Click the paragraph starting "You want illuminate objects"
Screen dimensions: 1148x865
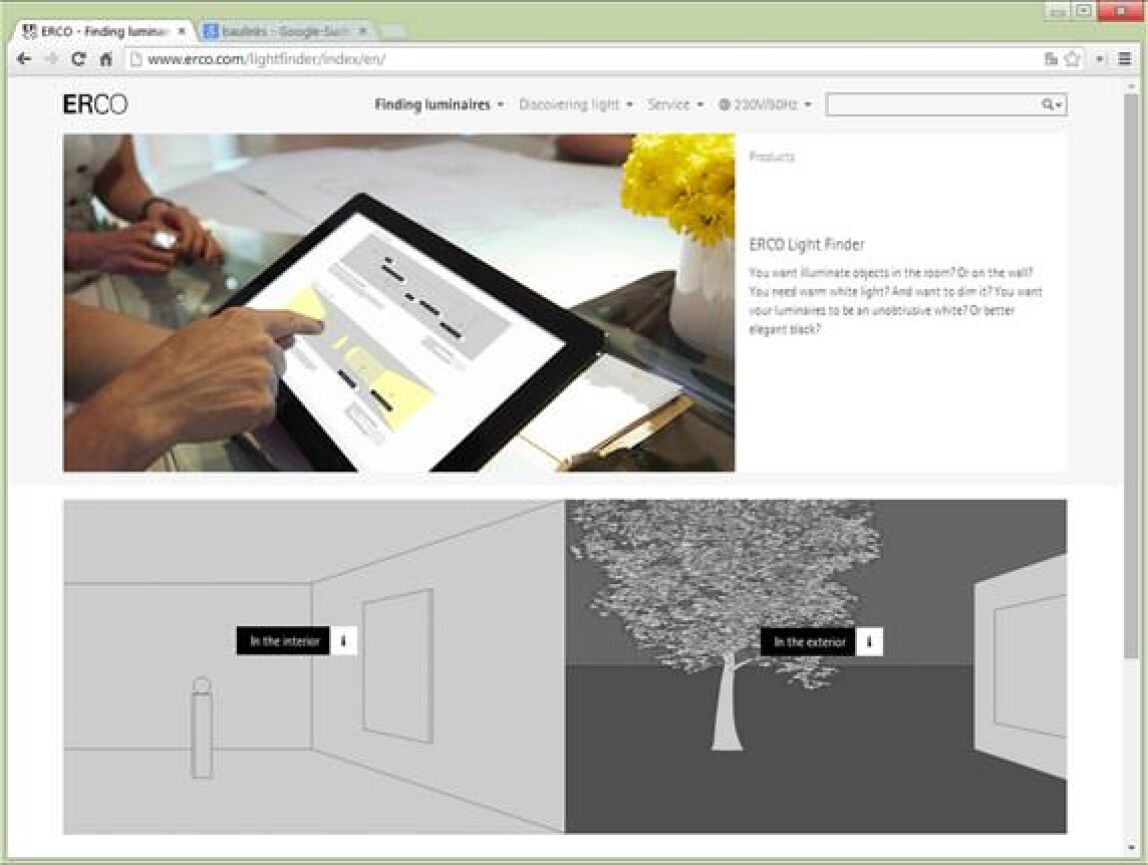click(895, 301)
